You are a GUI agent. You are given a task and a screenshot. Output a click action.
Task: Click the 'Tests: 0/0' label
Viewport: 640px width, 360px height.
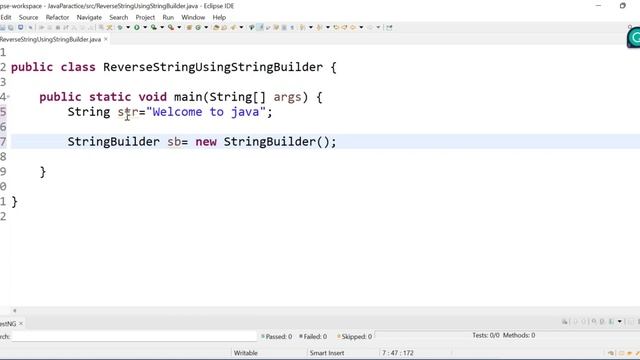(x=486, y=335)
